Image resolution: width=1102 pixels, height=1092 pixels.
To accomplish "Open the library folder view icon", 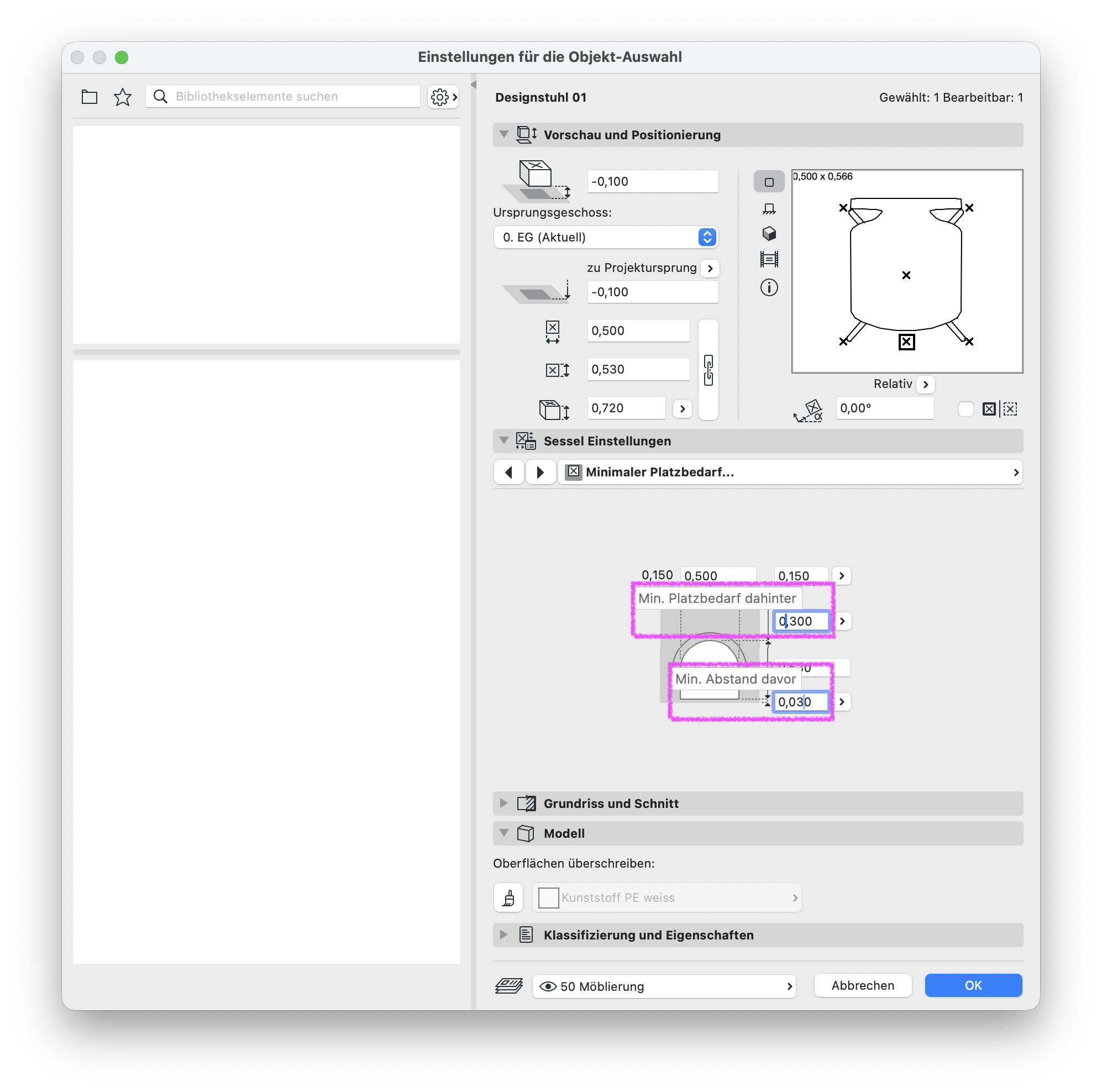I will click(90, 97).
